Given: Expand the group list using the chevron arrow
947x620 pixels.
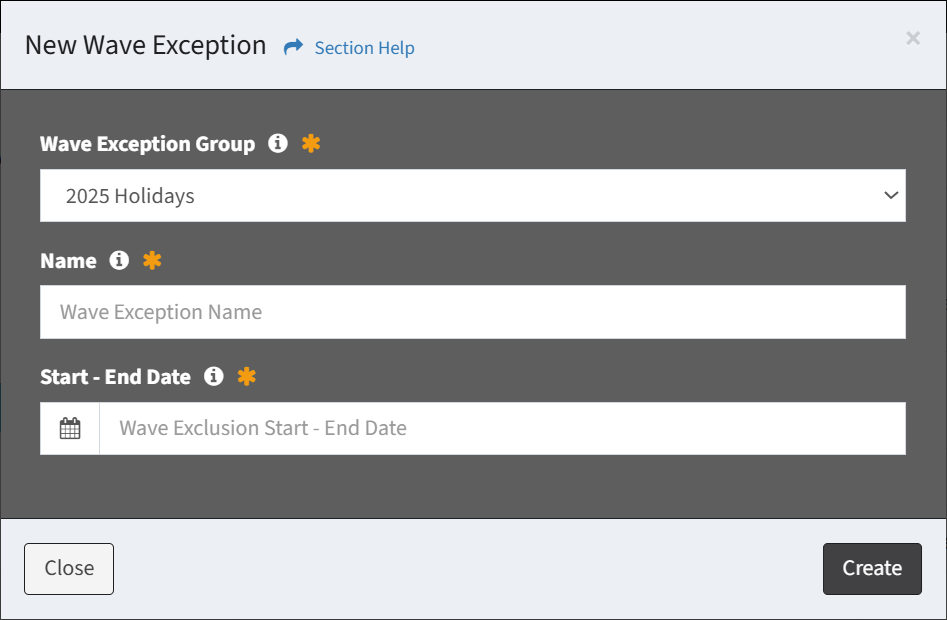Looking at the screenshot, I should [891, 196].
